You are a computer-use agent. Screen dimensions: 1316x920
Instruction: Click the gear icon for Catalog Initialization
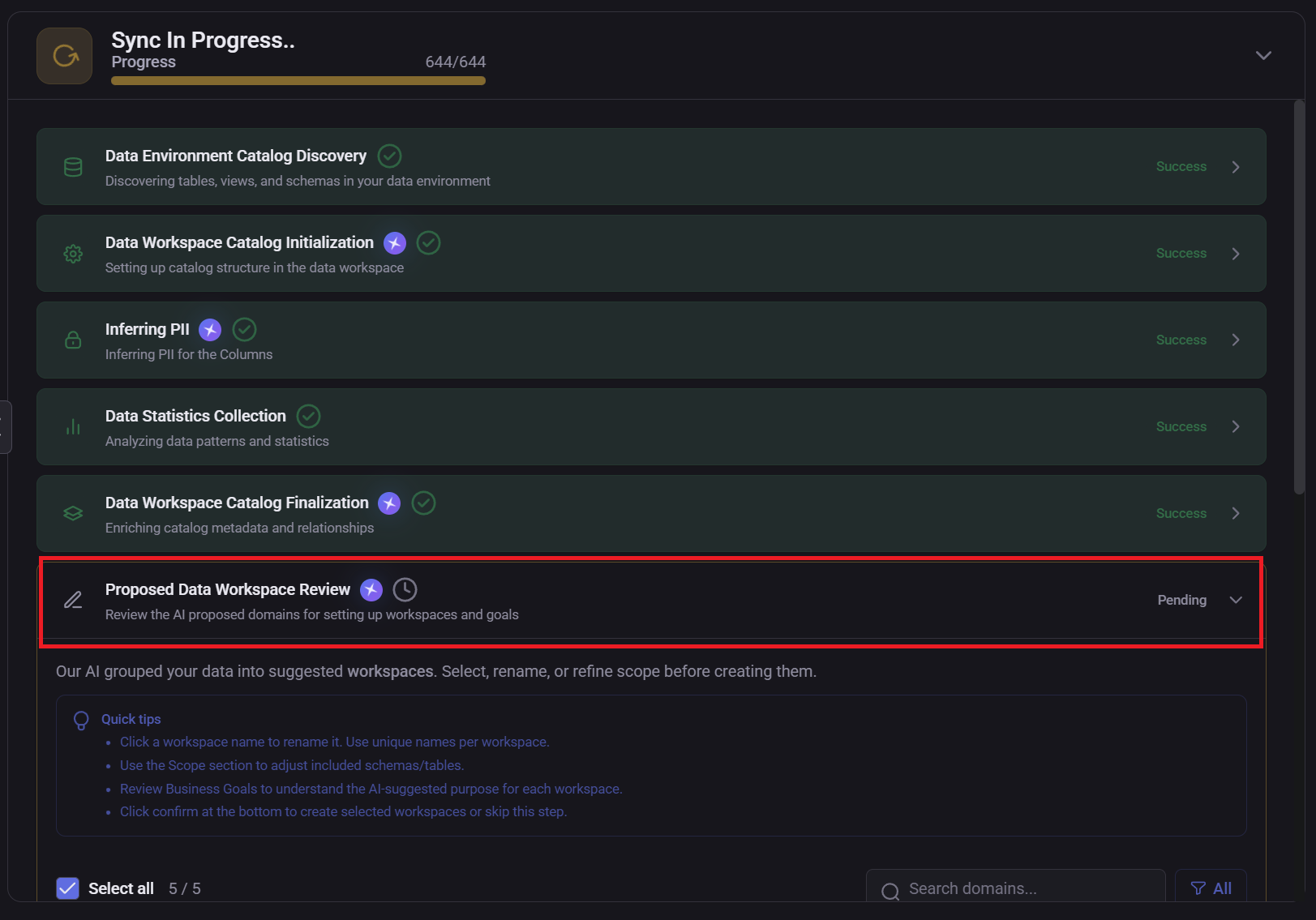click(73, 254)
